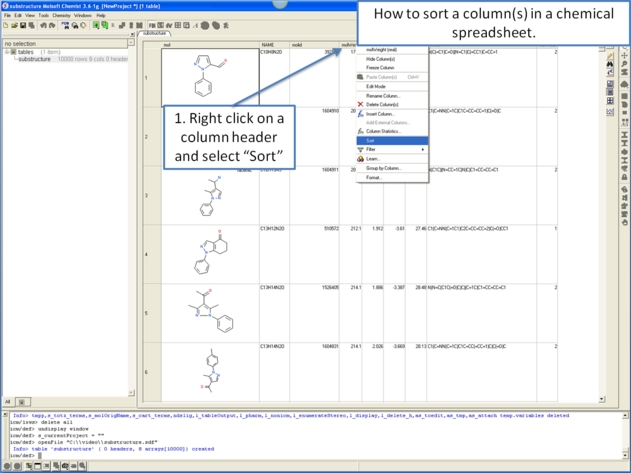Open the Tools menu in the menu bar
Image resolution: width=631 pixels, height=473 pixels.
[43, 15]
